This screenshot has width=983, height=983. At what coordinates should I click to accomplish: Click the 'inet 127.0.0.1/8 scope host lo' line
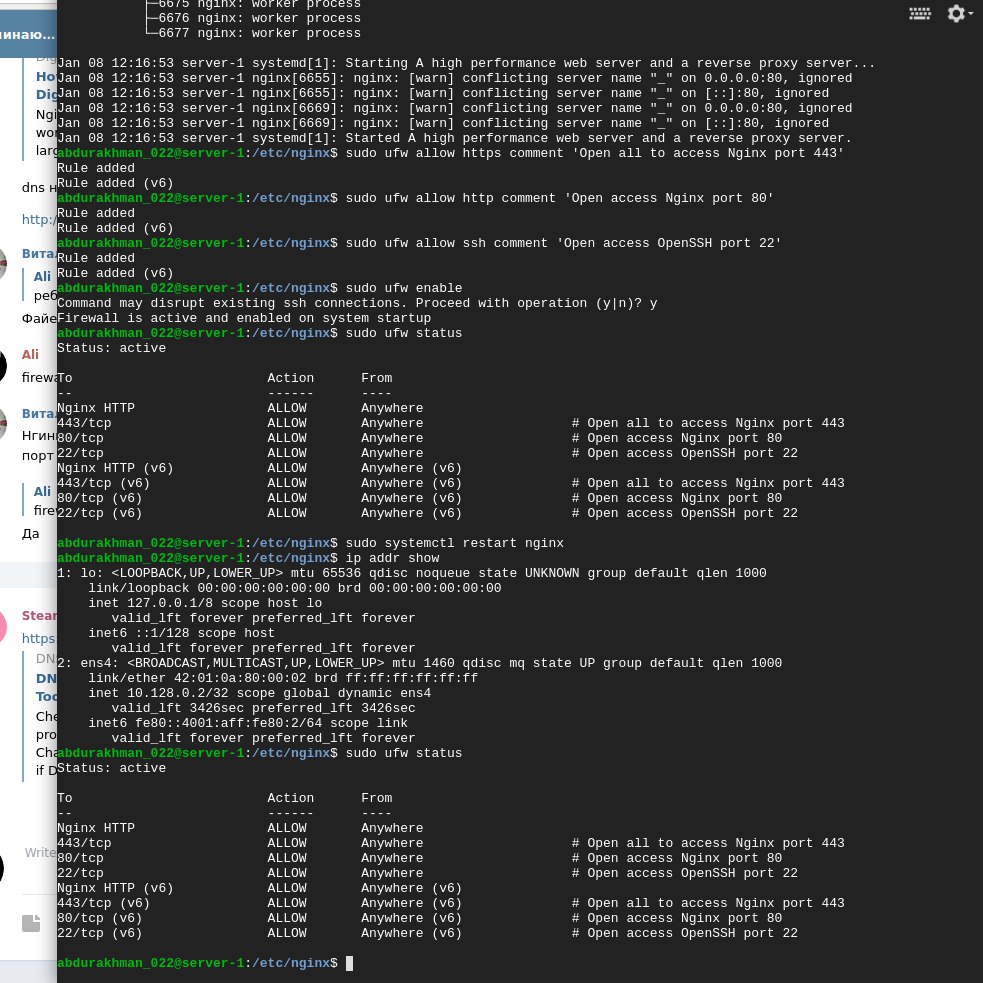pos(205,603)
